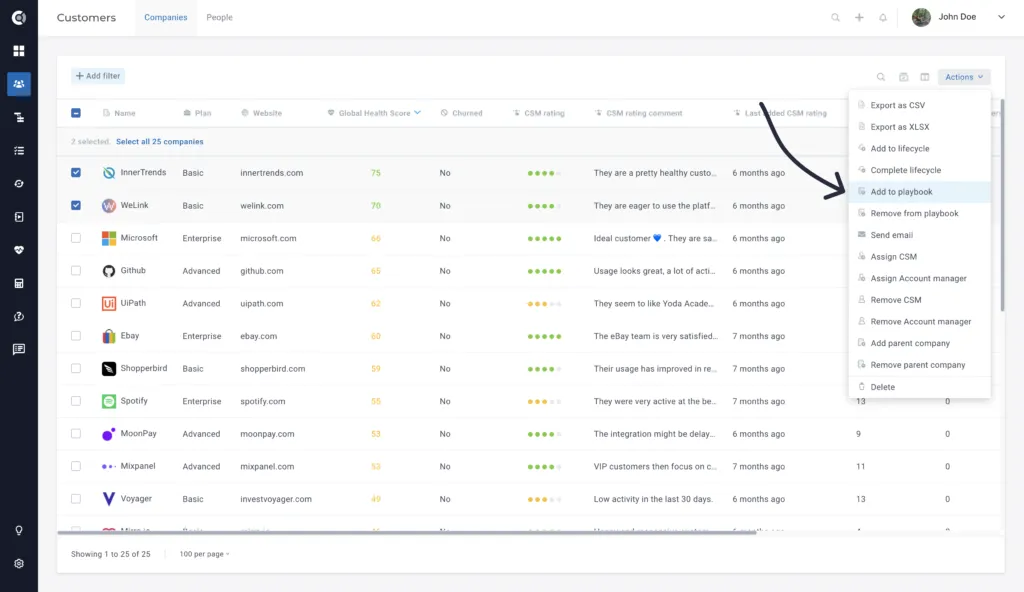Click the uipath.com website cell
The width and height of the screenshot is (1024, 592).
(x=262, y=304)
